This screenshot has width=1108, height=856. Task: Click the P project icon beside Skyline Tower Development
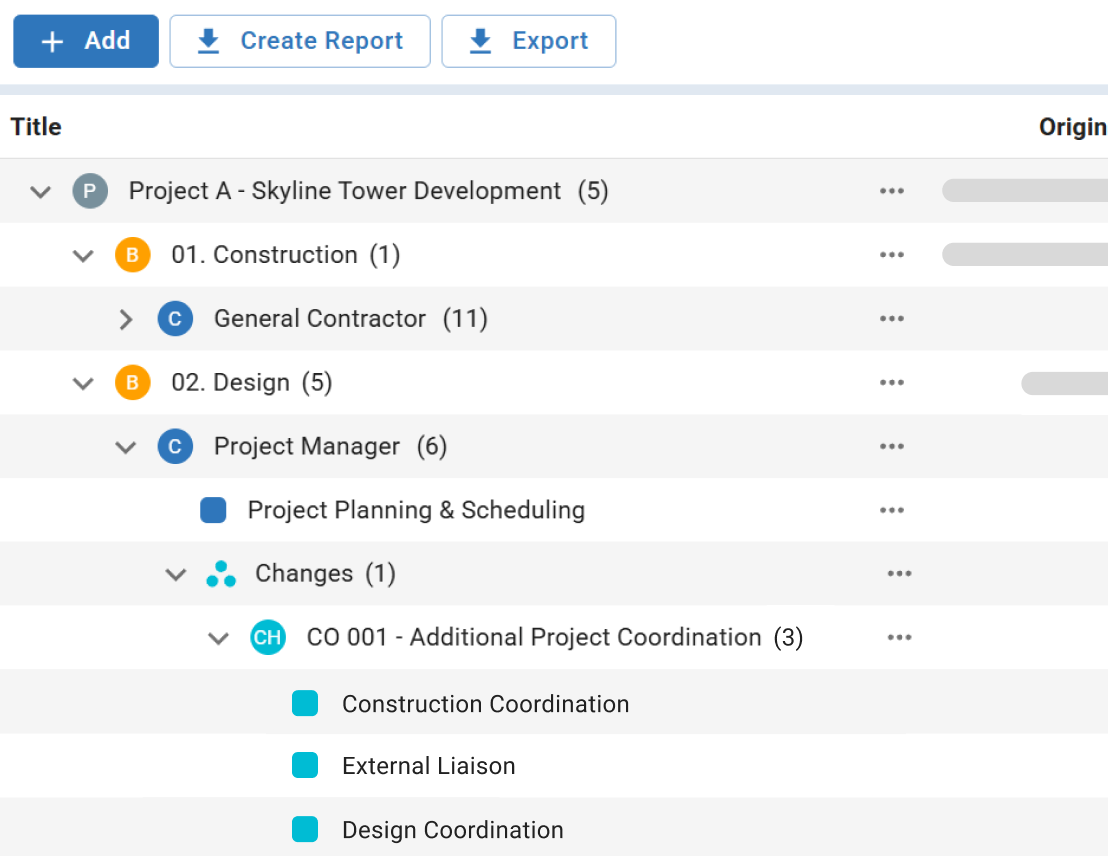[x=90, y=190]
